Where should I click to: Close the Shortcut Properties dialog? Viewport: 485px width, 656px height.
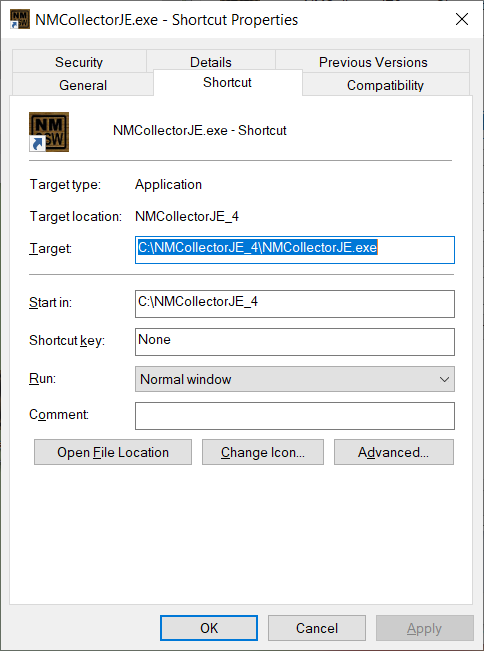pos(462,19)
